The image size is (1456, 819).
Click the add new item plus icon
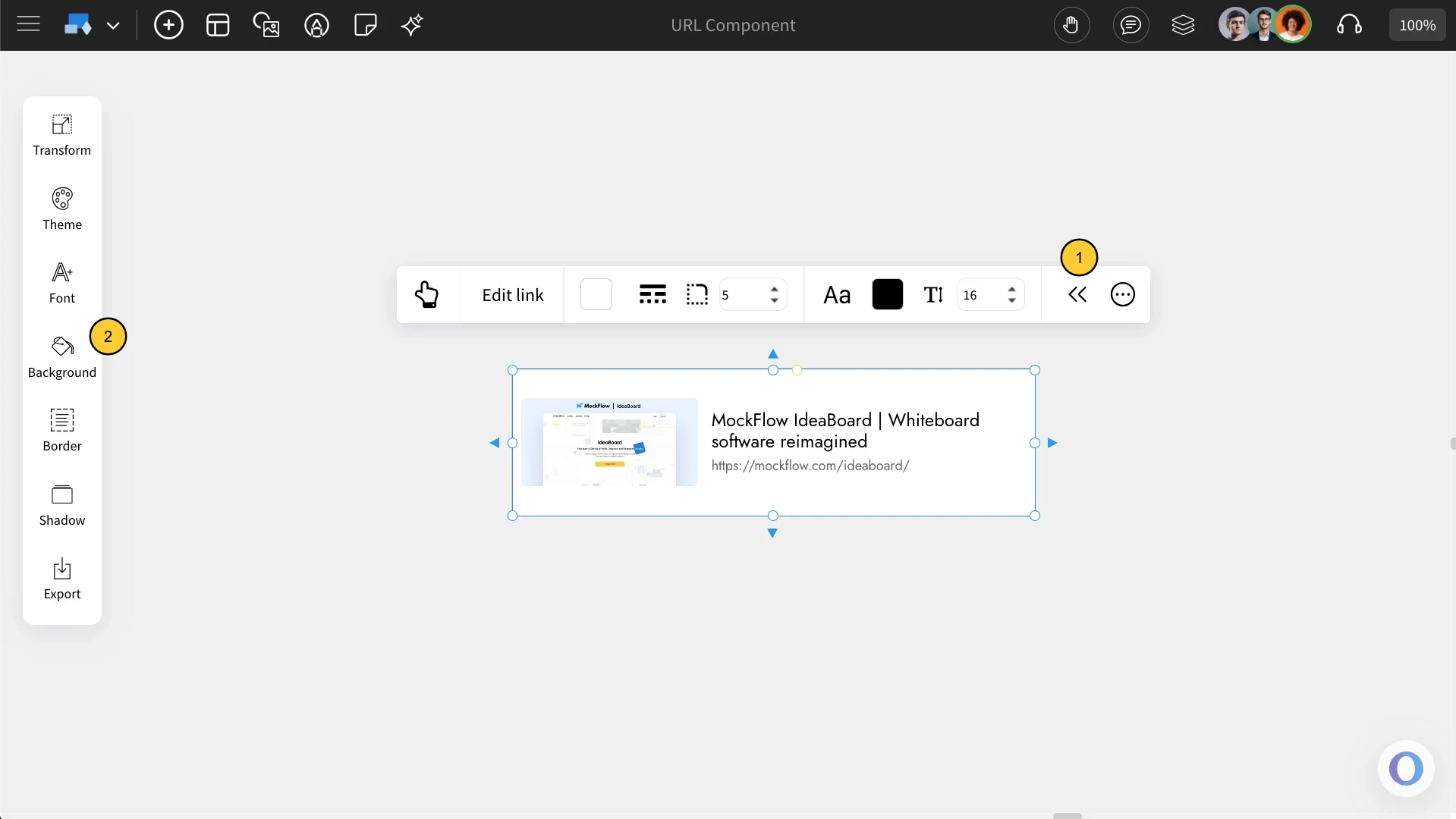pyautogui.click(x=168, y=25)
